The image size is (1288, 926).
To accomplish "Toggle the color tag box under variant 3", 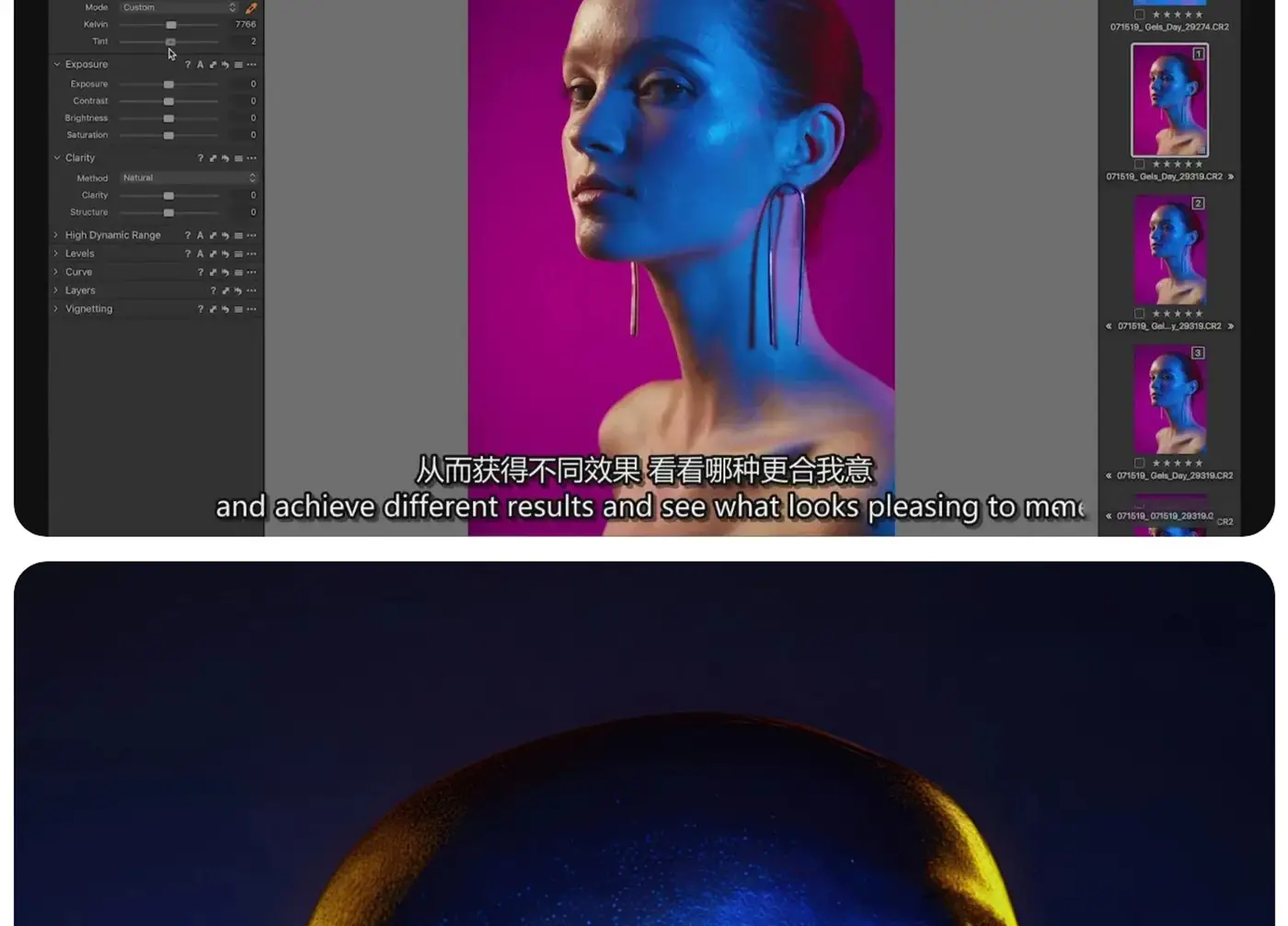I will click(x=1139, y=463).
